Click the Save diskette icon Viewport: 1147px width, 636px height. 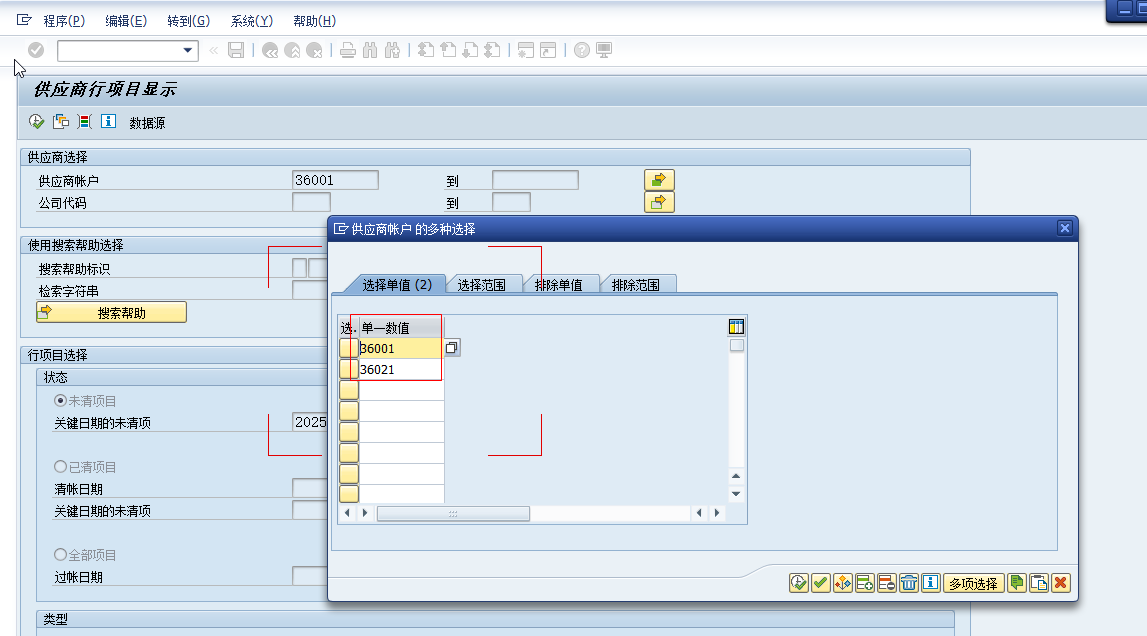(x=236, y=50)
